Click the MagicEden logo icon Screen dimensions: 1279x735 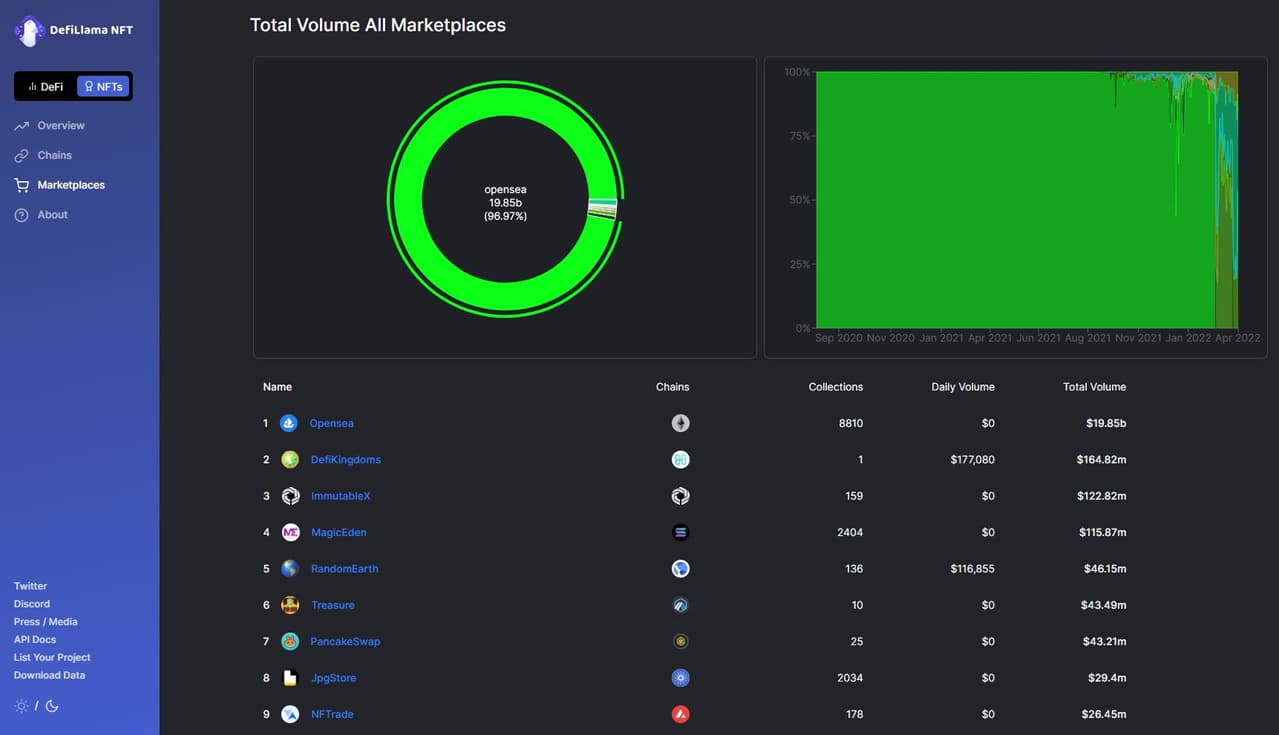pos(290,532)
